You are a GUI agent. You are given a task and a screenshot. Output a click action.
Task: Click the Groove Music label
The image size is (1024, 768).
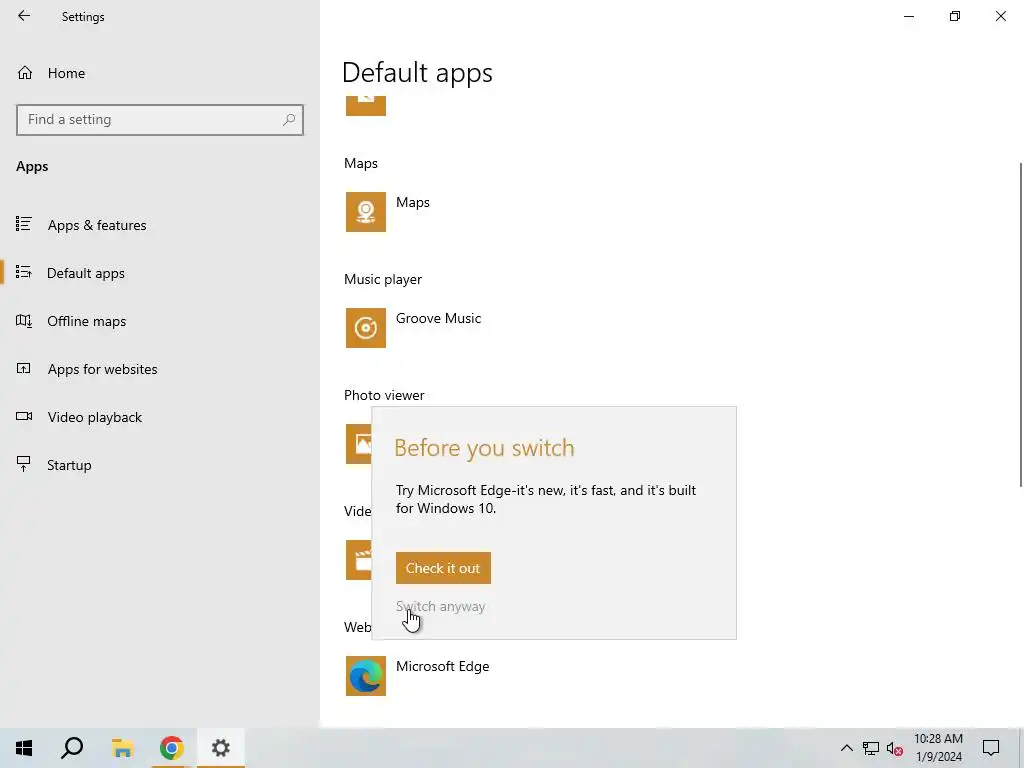438,319
